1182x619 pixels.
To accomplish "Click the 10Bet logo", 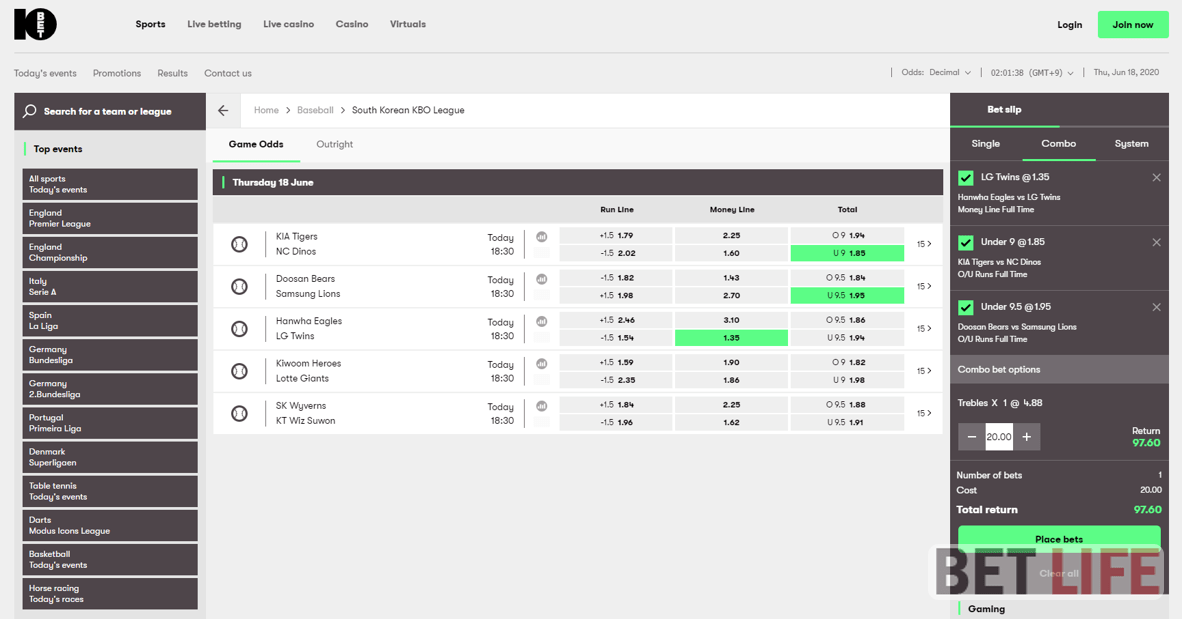I will [x=35, y=24].
